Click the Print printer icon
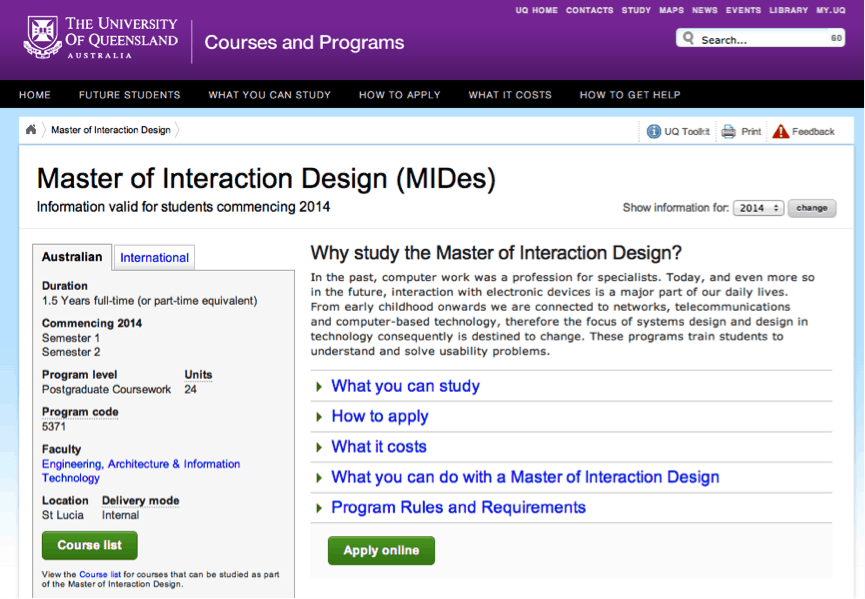The width and height of the screenshot is (865, 599). coord(728,131)
